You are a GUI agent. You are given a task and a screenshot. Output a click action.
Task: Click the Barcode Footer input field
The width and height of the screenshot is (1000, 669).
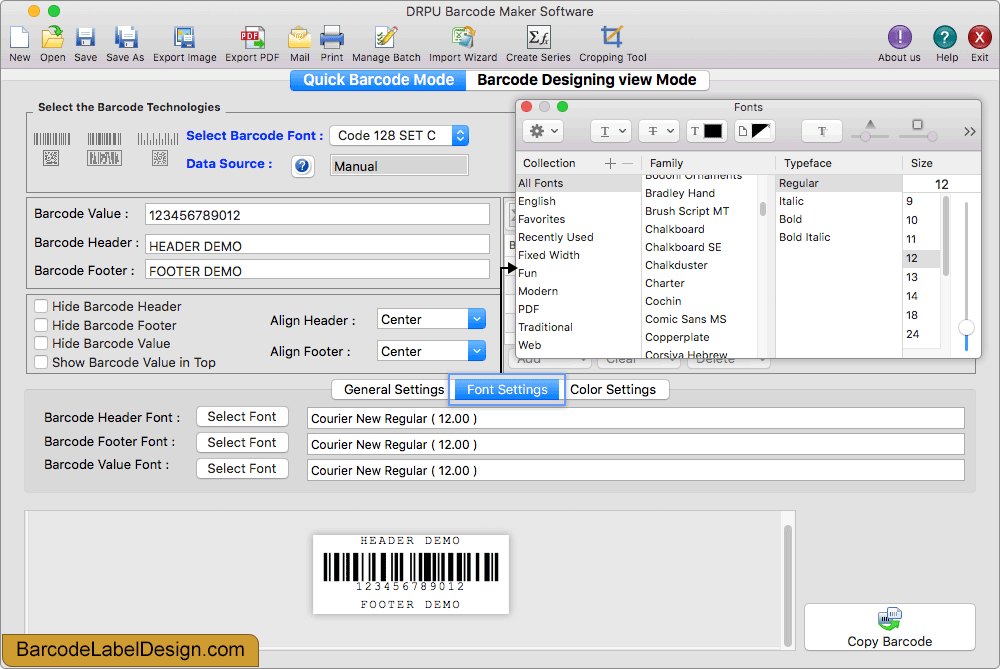(x=318, y=270)
